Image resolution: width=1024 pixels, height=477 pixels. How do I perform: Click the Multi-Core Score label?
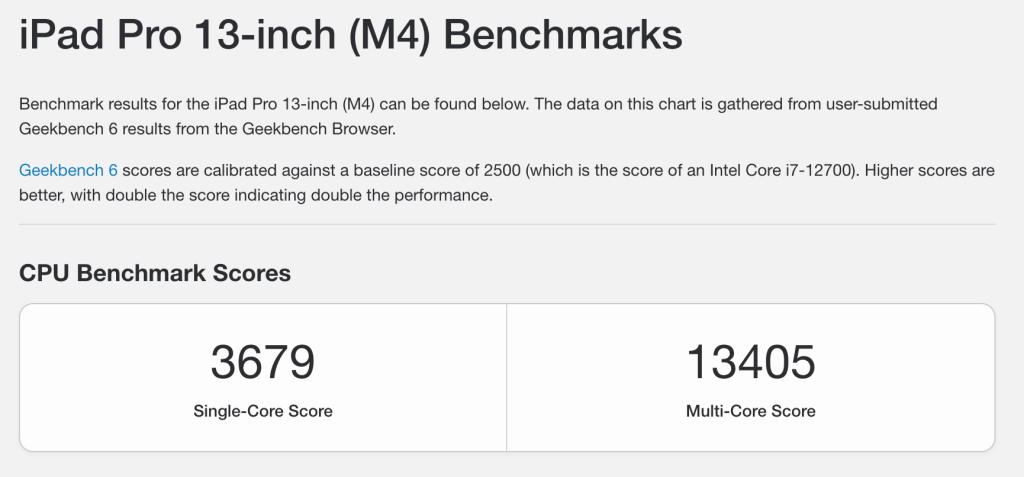tap(750, 411)
